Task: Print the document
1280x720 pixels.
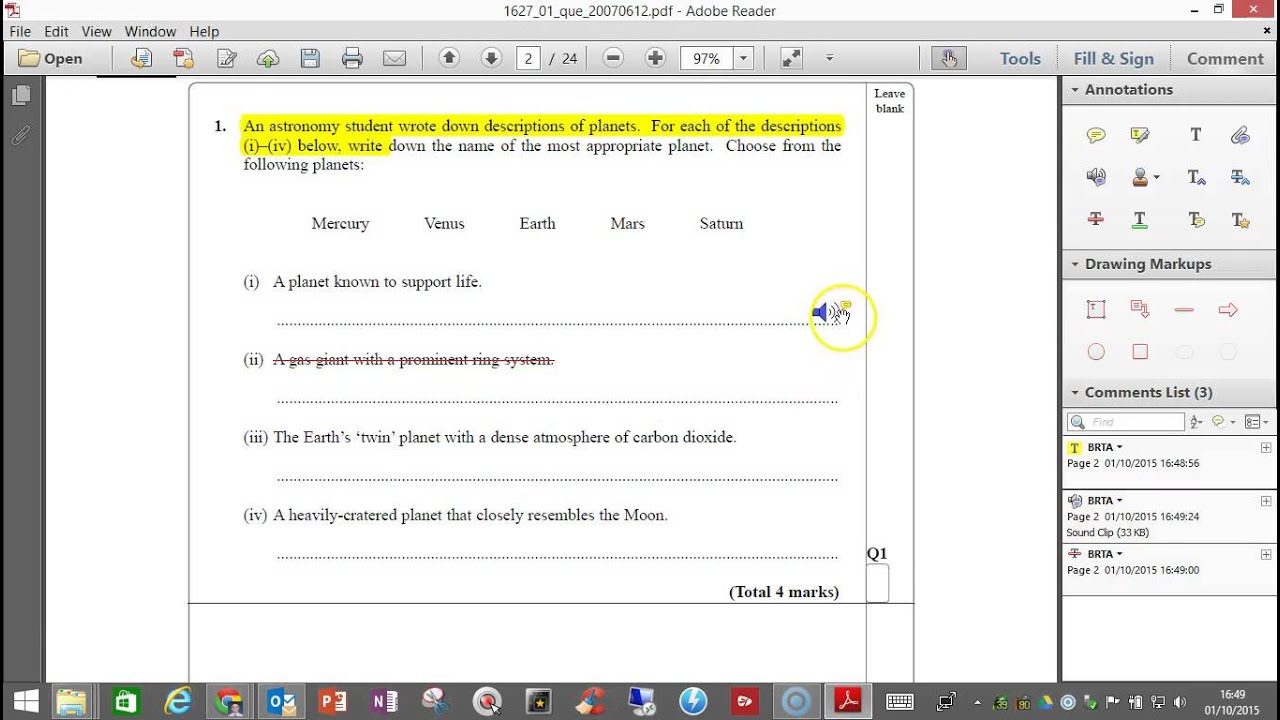Action: click(352, 58)
